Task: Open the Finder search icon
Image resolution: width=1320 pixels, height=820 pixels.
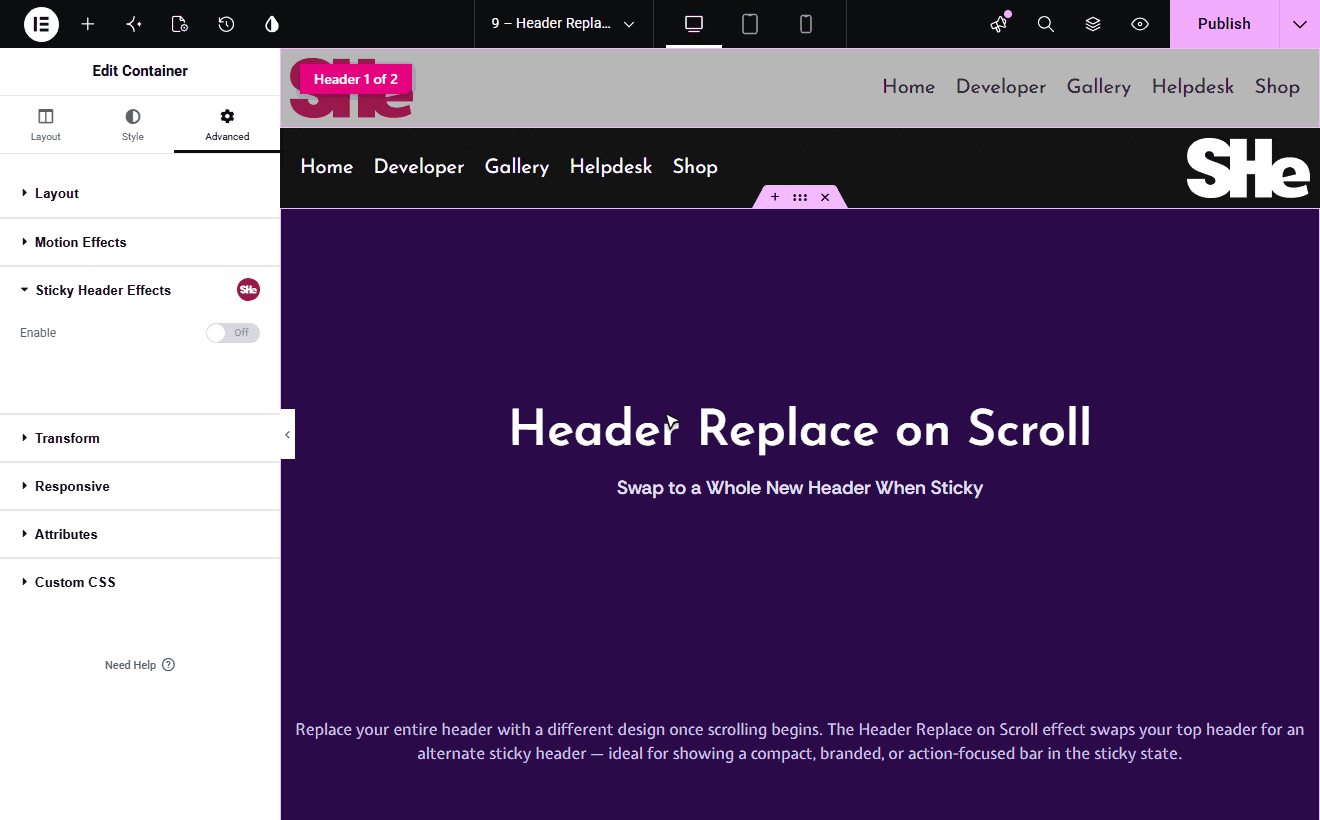Action: 1046,24
